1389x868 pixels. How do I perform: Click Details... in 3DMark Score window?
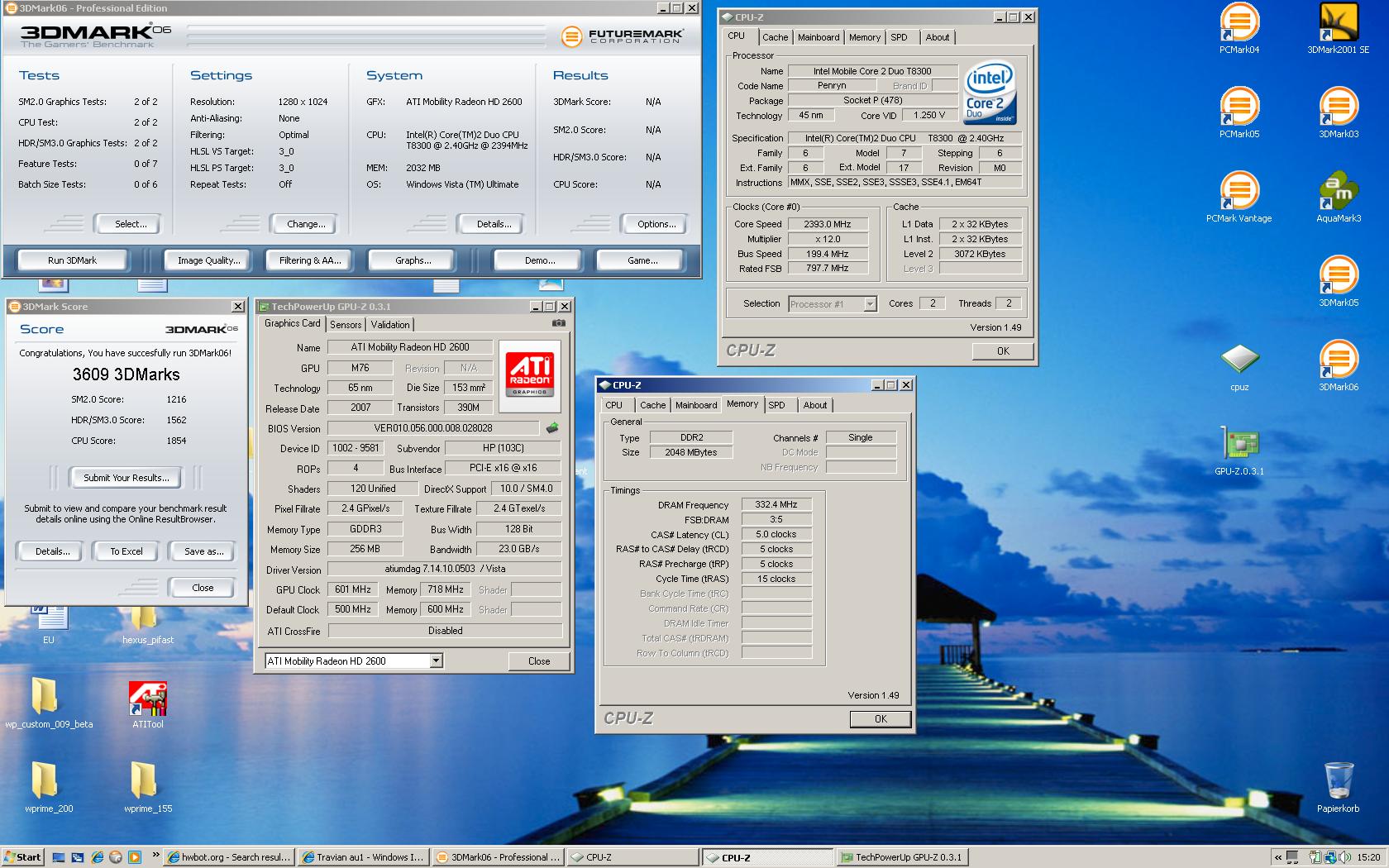[52, 551]
